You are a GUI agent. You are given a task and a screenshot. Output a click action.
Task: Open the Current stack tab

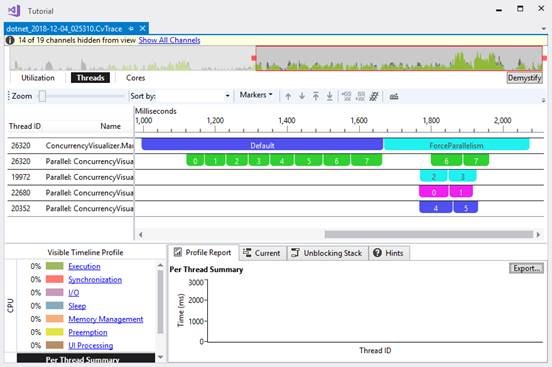pos(263,253)
